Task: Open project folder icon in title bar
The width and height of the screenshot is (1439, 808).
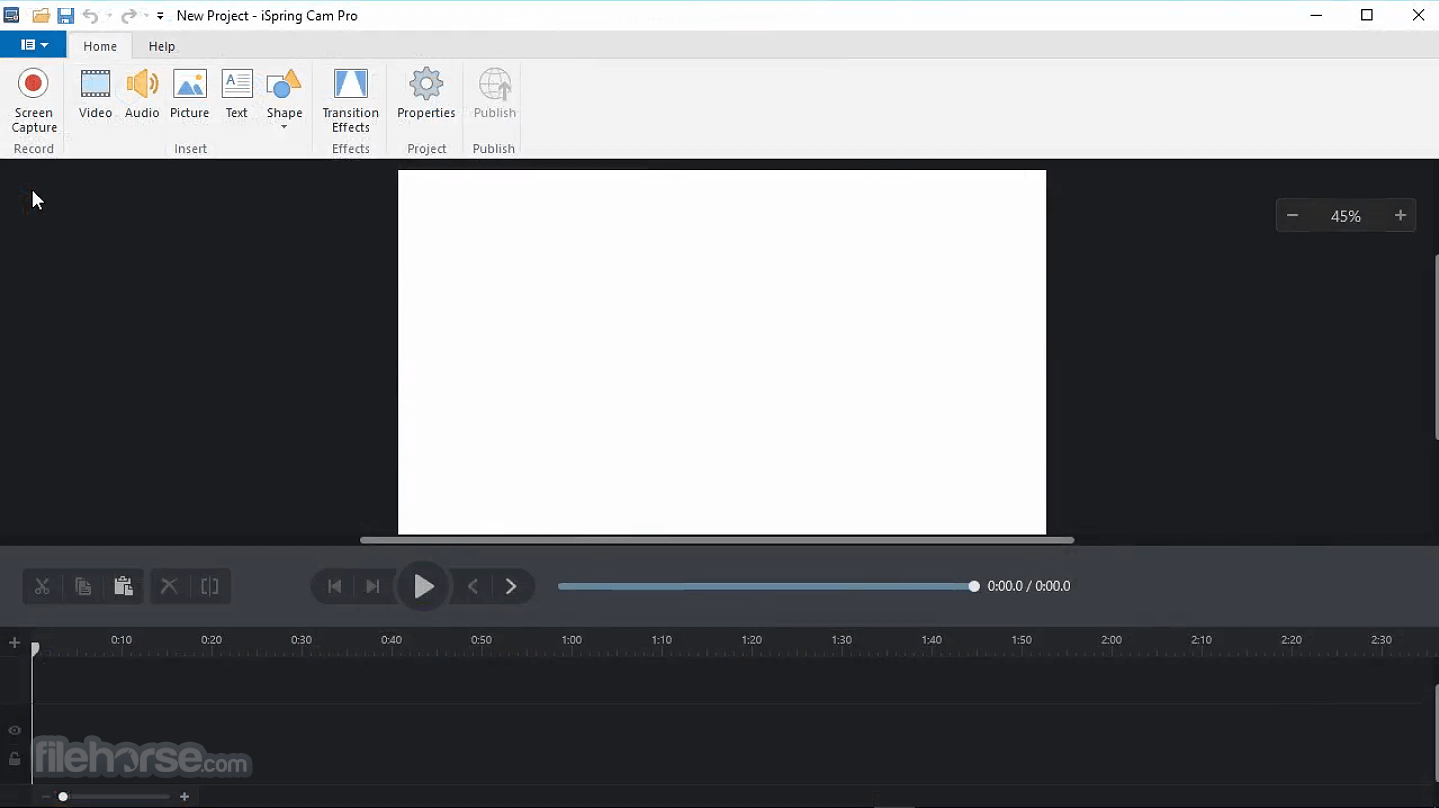Action: [41, 16]
